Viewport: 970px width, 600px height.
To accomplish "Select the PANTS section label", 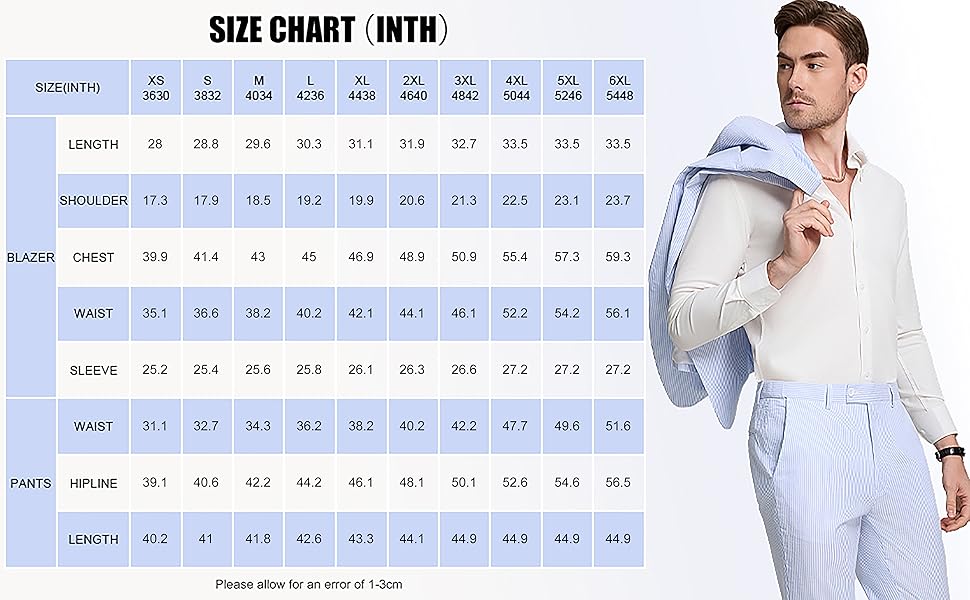I will 31,483.
